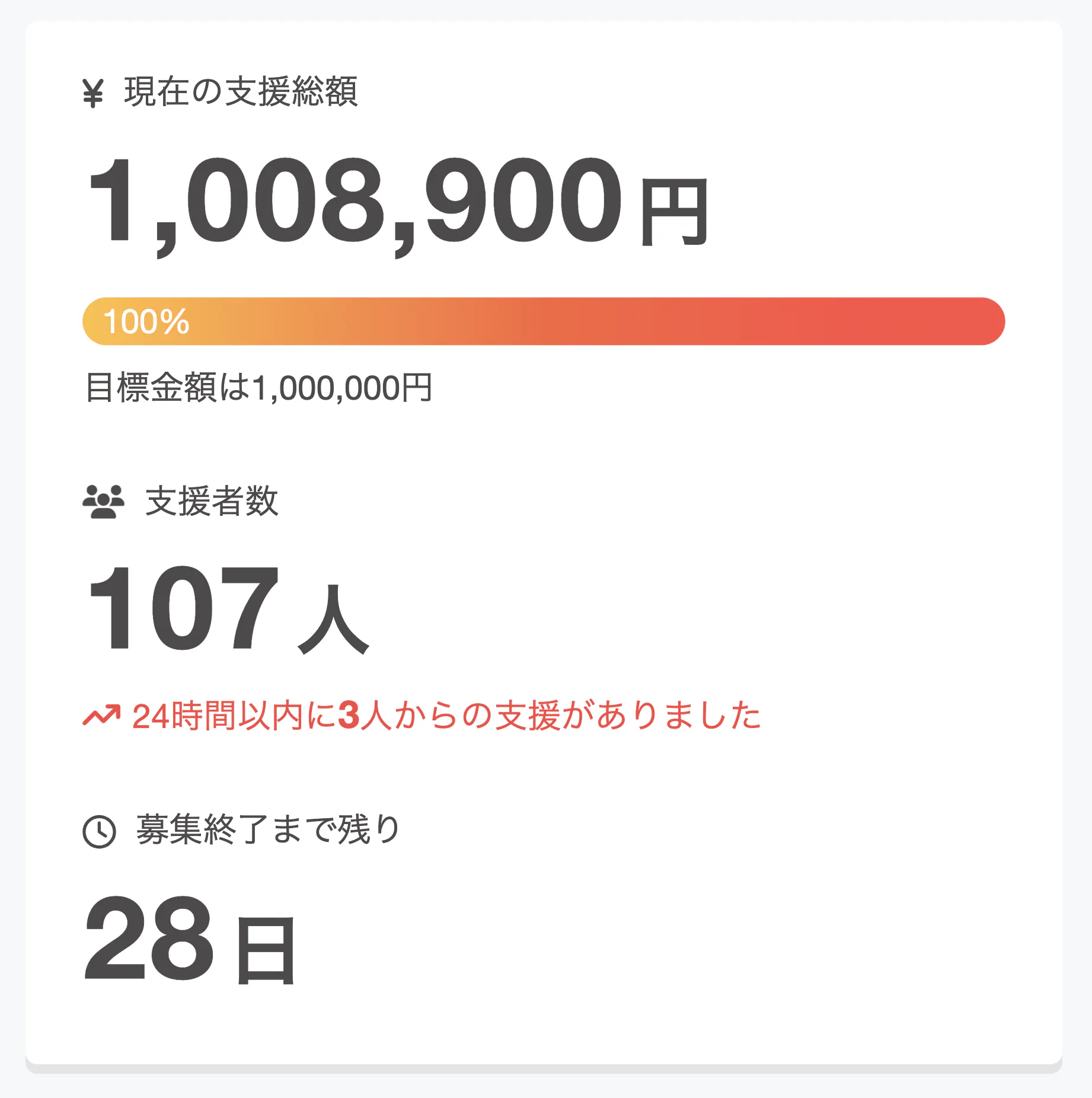Click the 100% label on progress bar
The height and width of the screenshot is (1098, 1092).
pos(146,322)
